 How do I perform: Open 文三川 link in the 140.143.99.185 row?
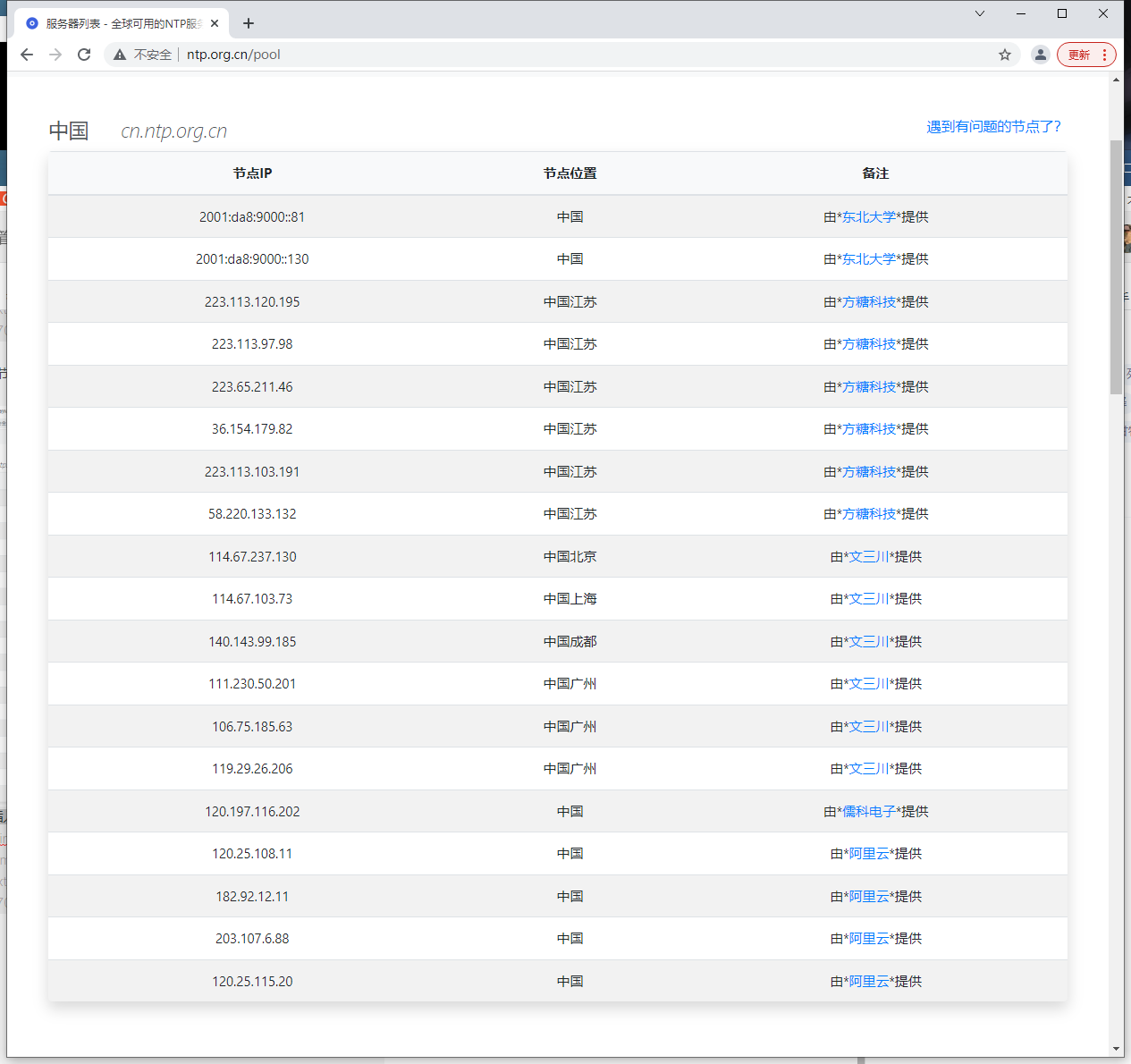[x=868, y=642]
